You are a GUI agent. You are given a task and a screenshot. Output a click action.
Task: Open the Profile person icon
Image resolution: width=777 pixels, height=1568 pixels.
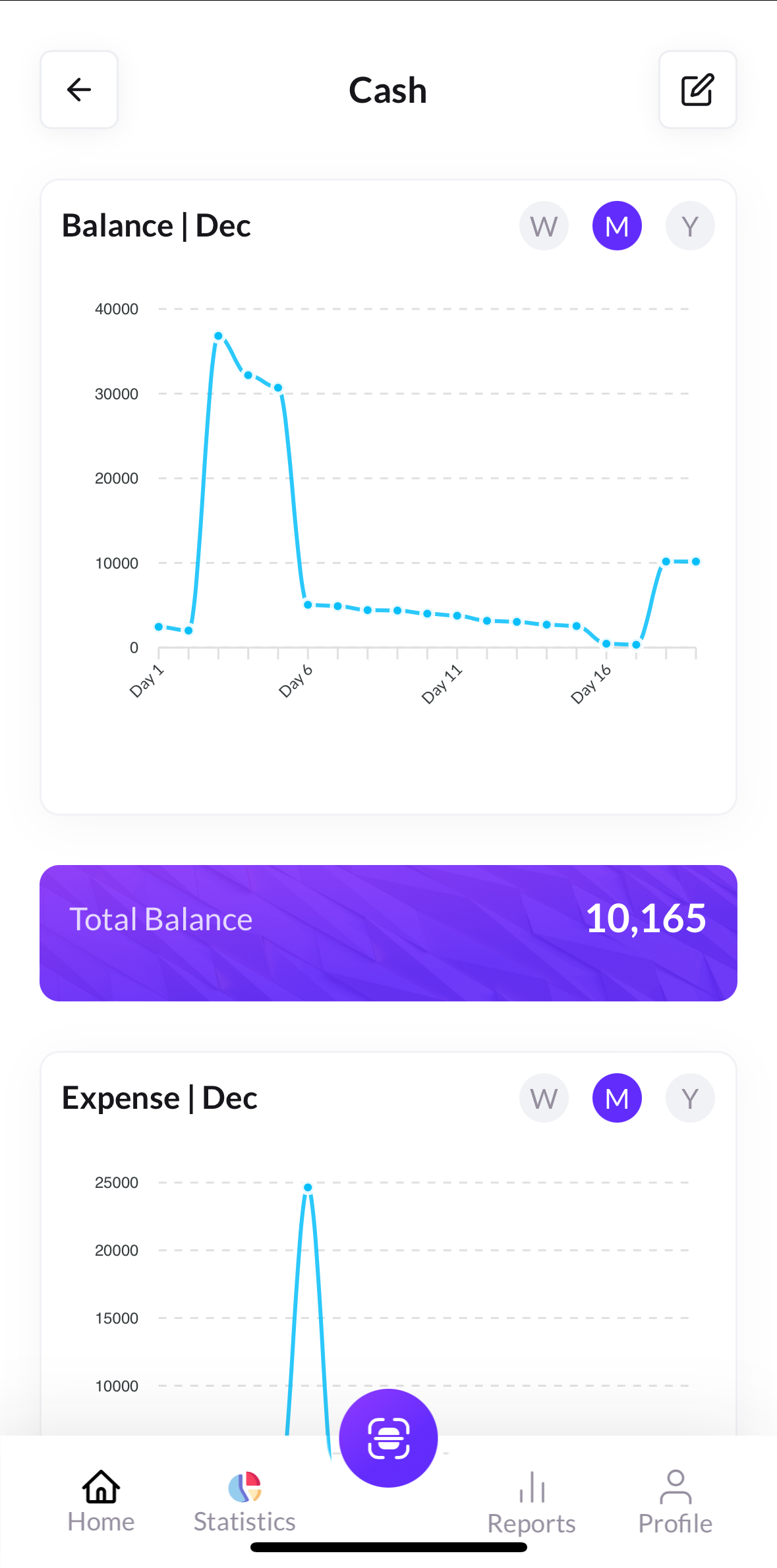675,1487
